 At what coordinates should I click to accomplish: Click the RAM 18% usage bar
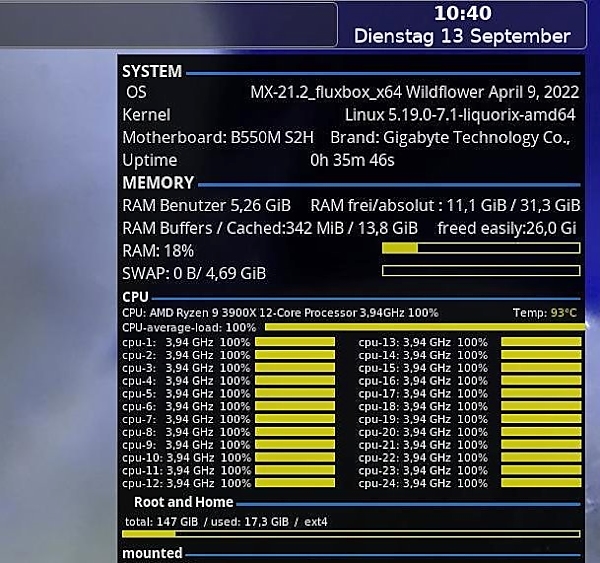point(481,249)
